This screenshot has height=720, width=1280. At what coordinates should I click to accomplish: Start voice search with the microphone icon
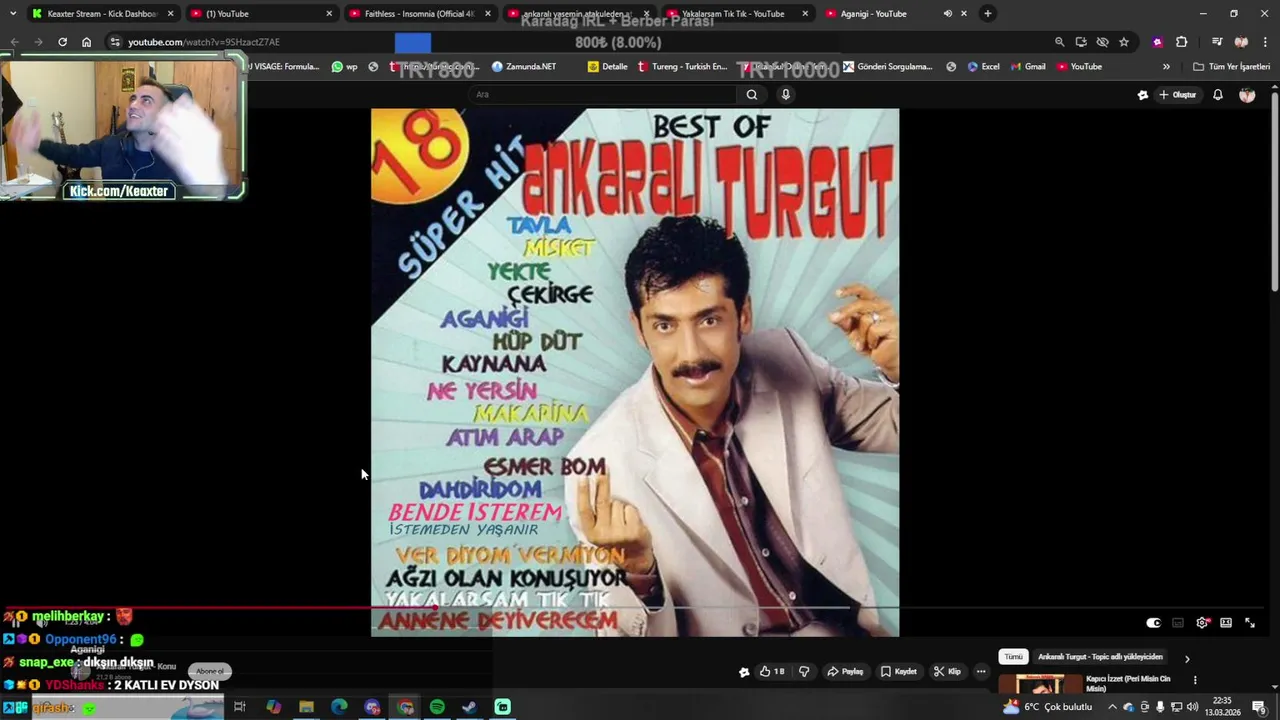pyautogui.click(x=786, y=95)
